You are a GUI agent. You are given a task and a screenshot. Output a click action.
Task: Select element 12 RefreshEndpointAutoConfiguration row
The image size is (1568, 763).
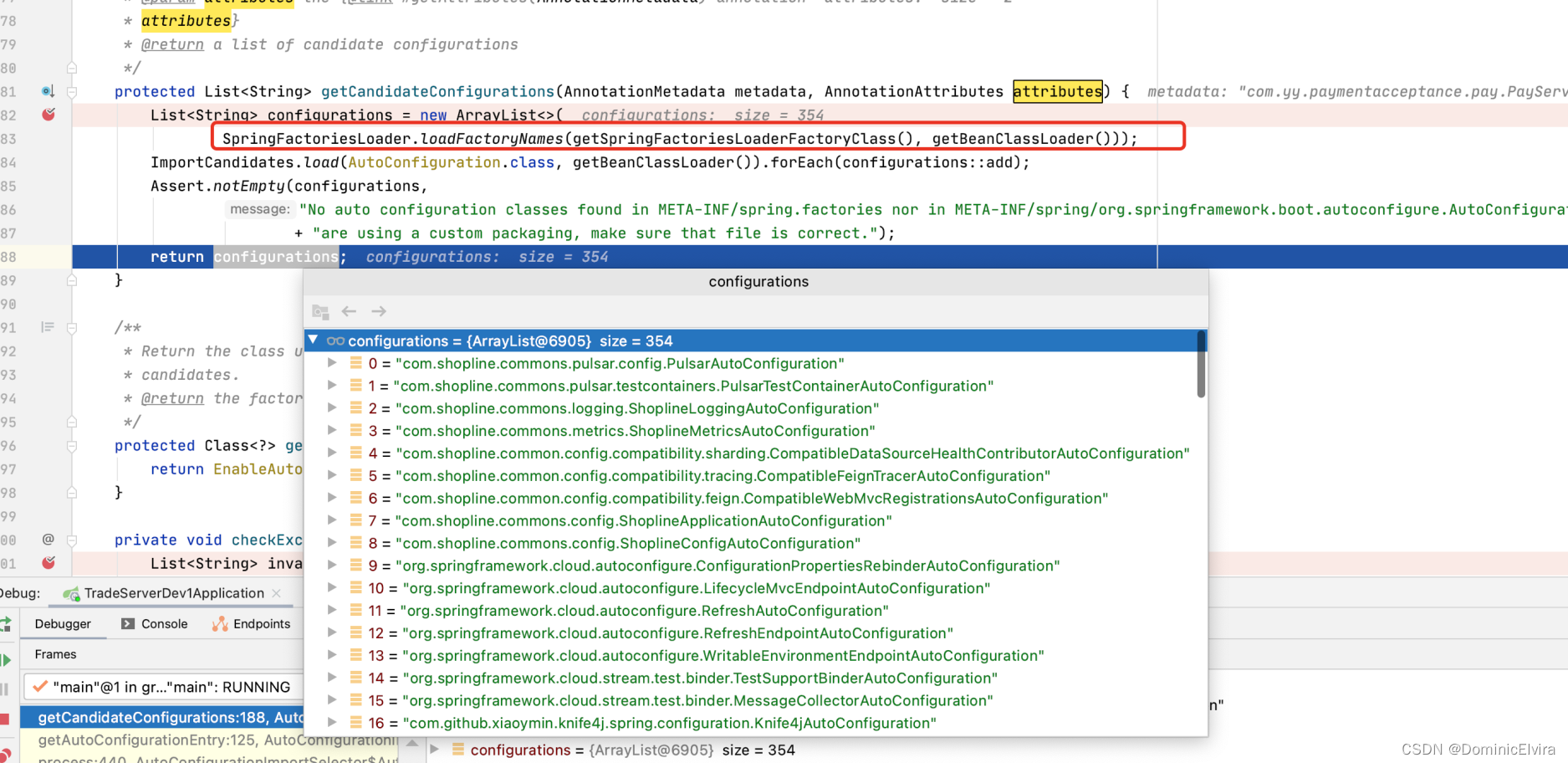tap(751, 633)
